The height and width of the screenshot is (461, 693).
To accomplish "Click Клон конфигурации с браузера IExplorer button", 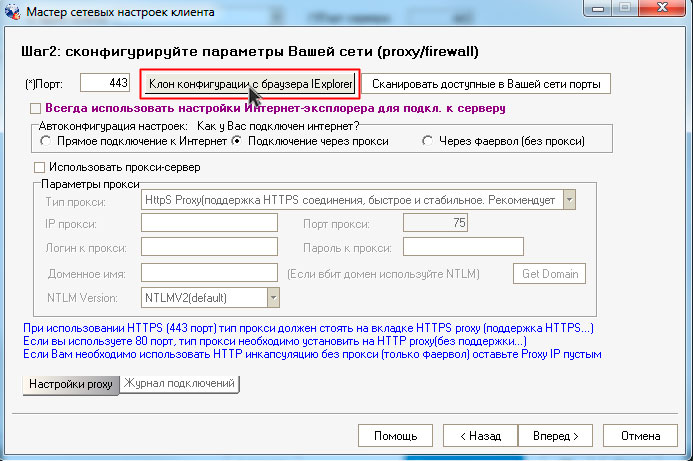I will click(250, 84).
